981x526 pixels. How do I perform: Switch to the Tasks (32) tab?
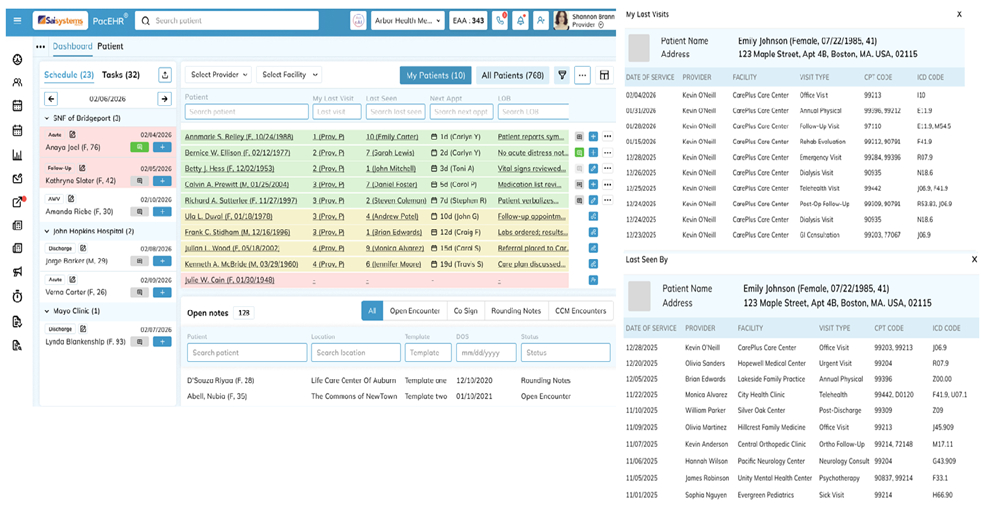coord(120,75)
